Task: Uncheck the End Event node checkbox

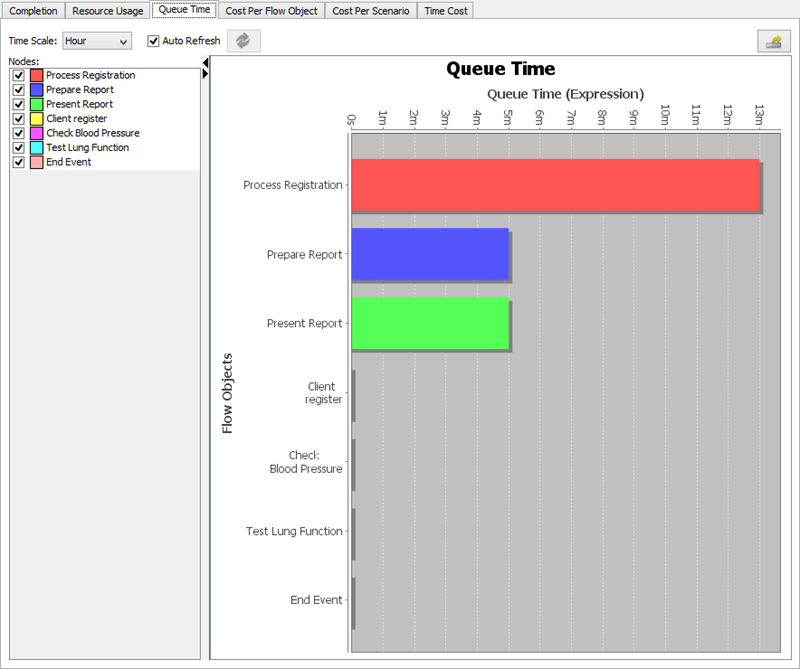Action: 19,162
